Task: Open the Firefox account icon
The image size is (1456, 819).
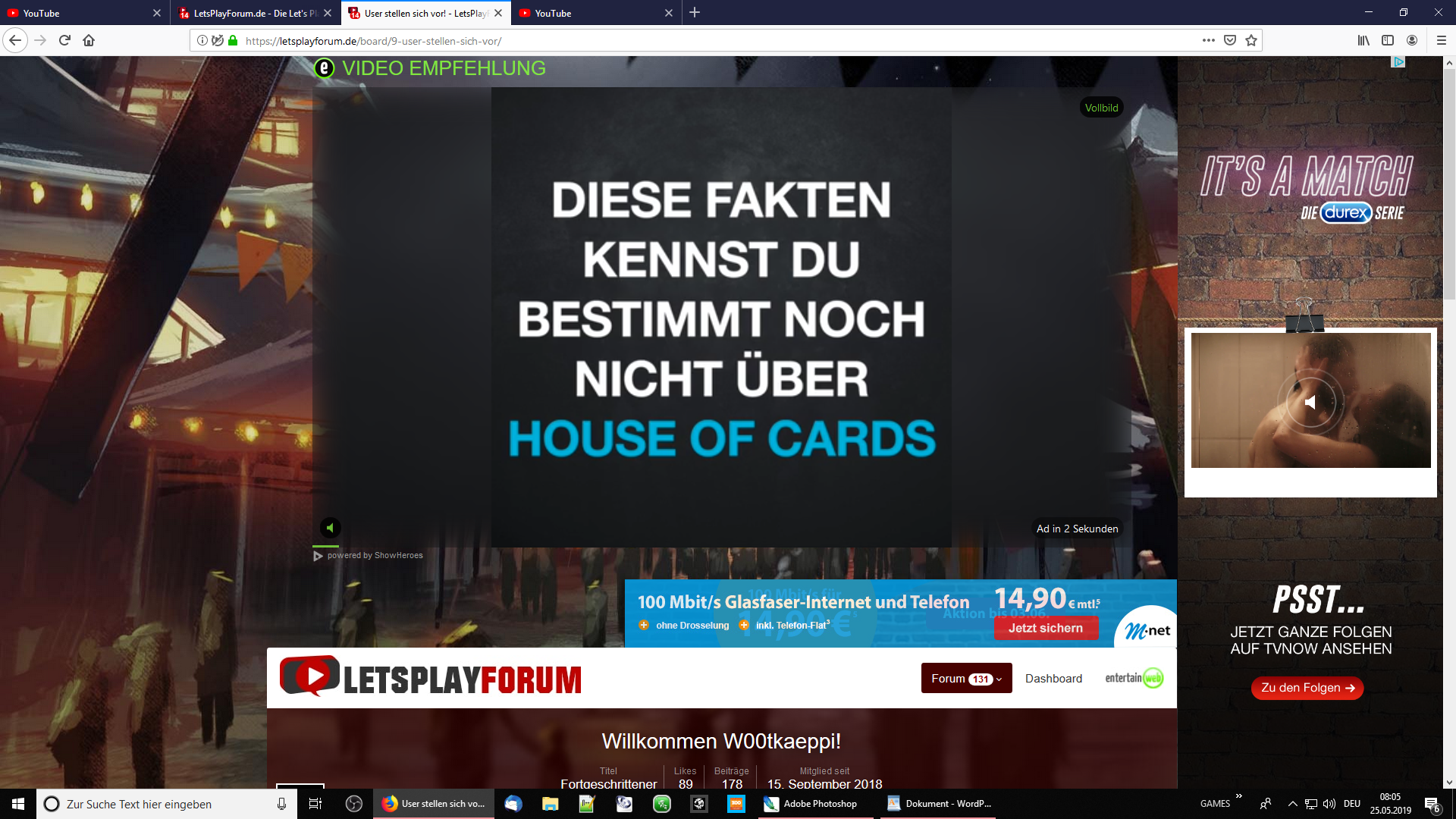Action: point(1412,40)
